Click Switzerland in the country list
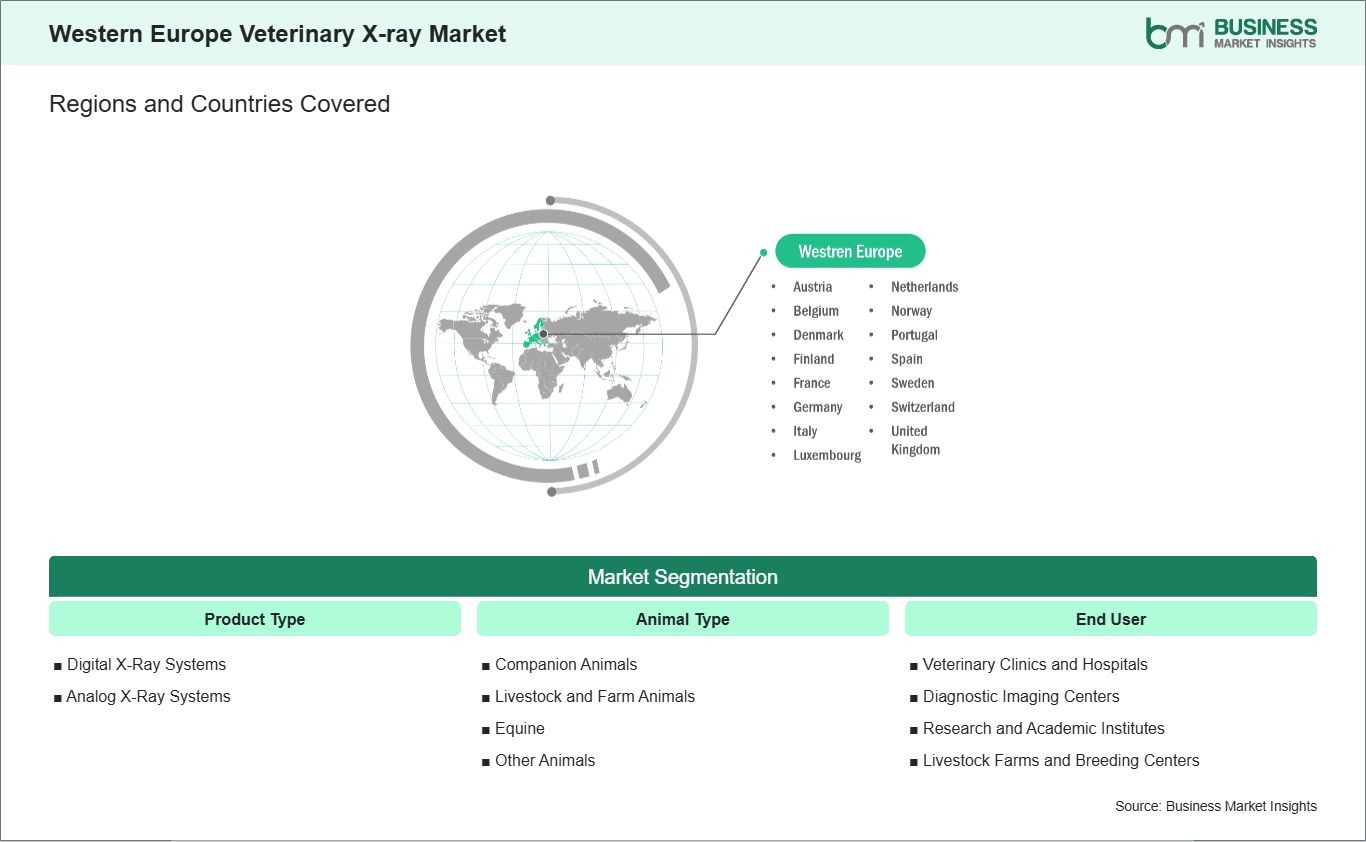 tap(923, 407)
